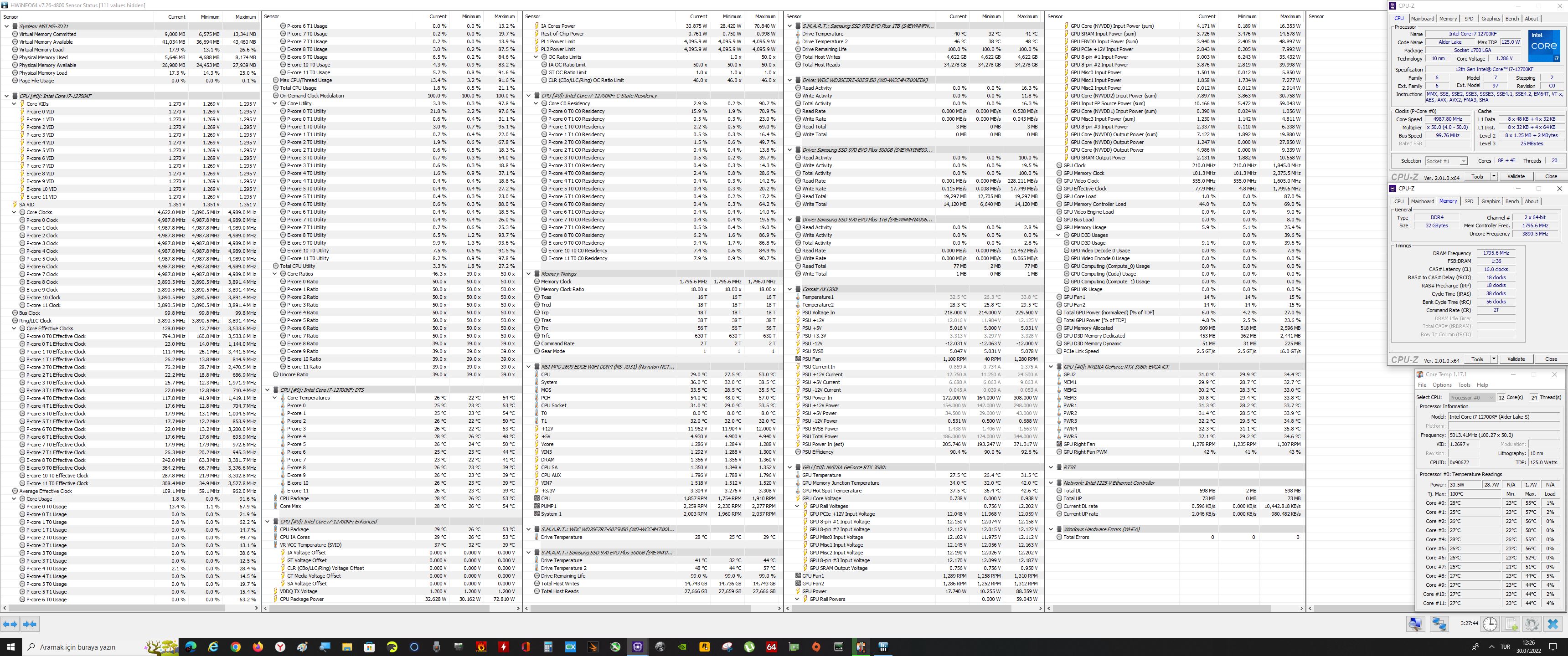Collapse the Core Clocks tree node
Screen dimensions: 1568x656
(x=14, y=212)
